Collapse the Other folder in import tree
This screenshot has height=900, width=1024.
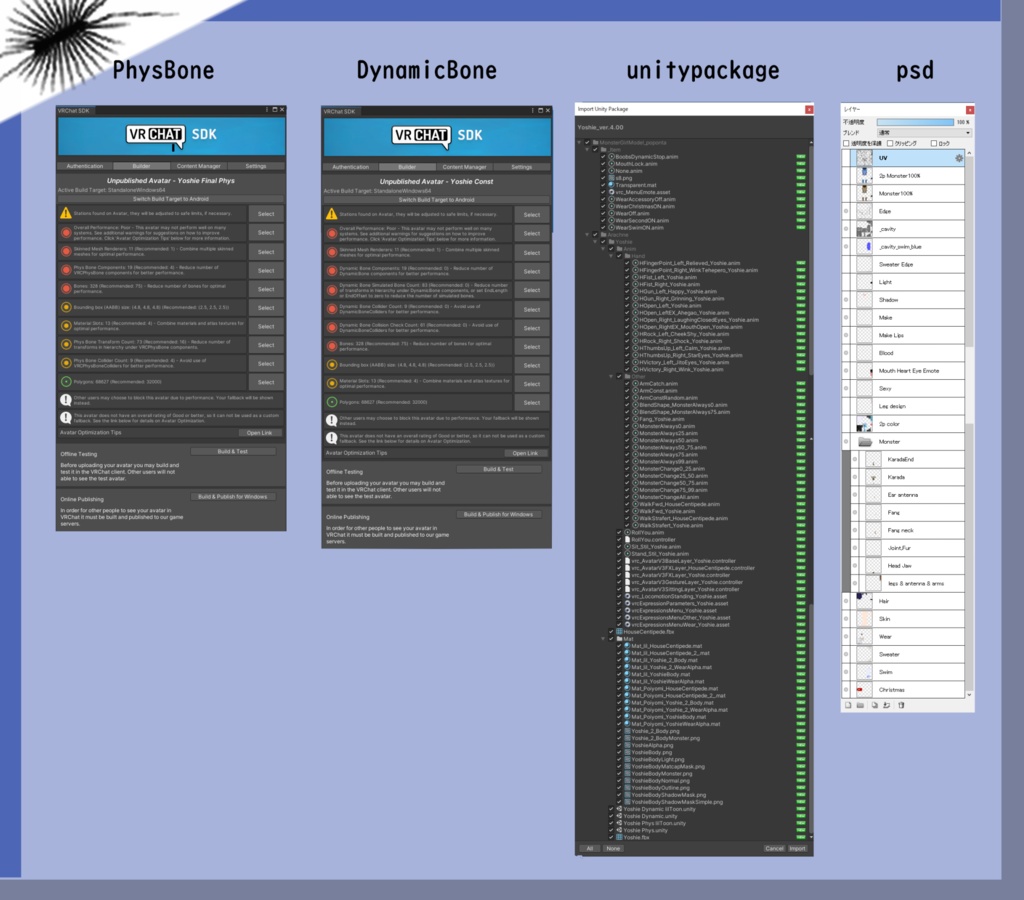611,377
